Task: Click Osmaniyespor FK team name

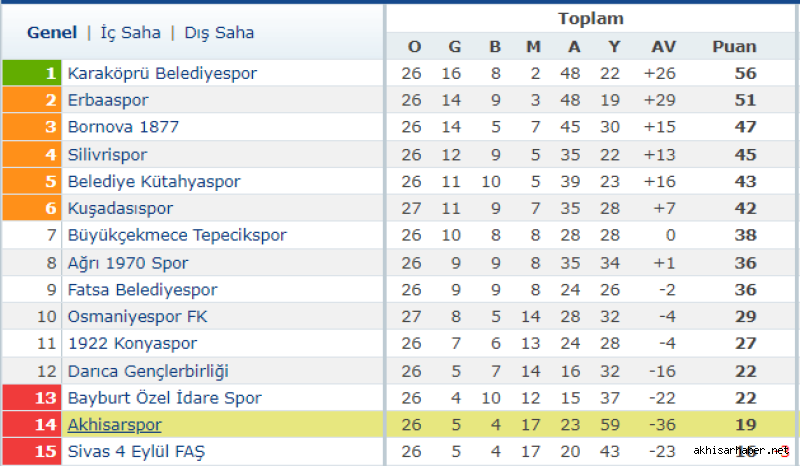Action: (x=138, y=316)
